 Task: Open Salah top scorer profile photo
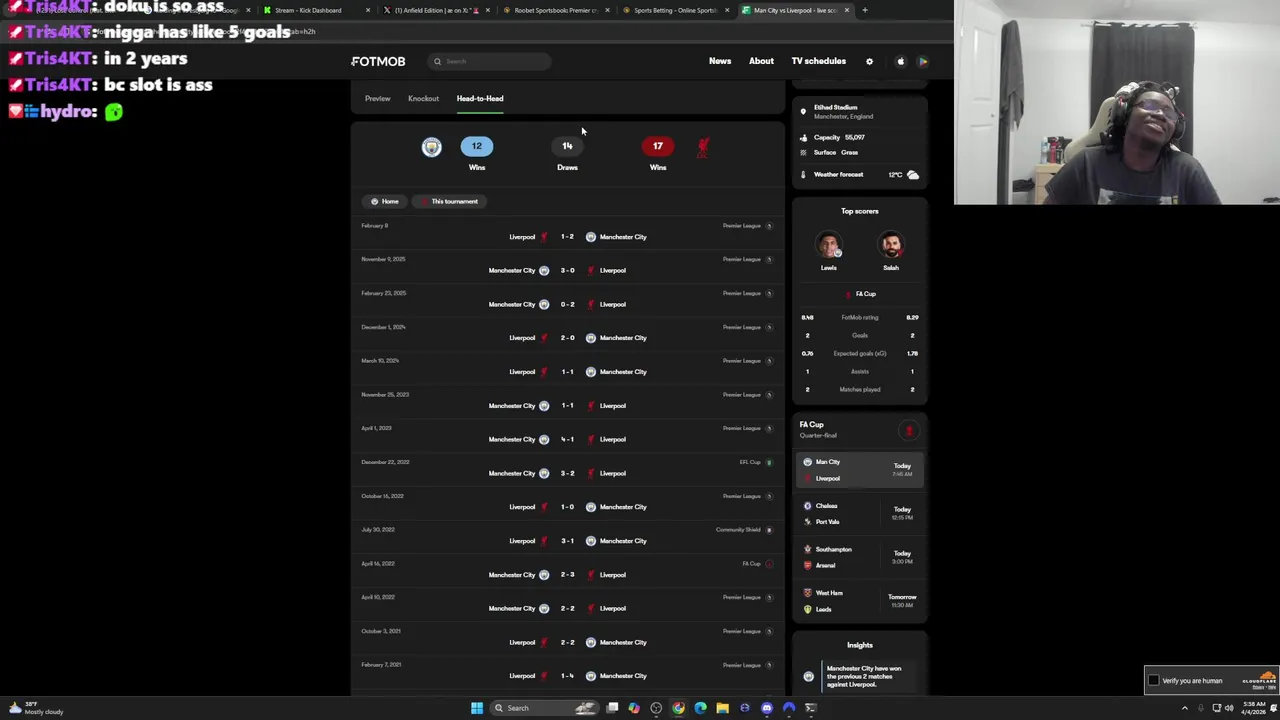pyautogui.click(x=891, y=246)
